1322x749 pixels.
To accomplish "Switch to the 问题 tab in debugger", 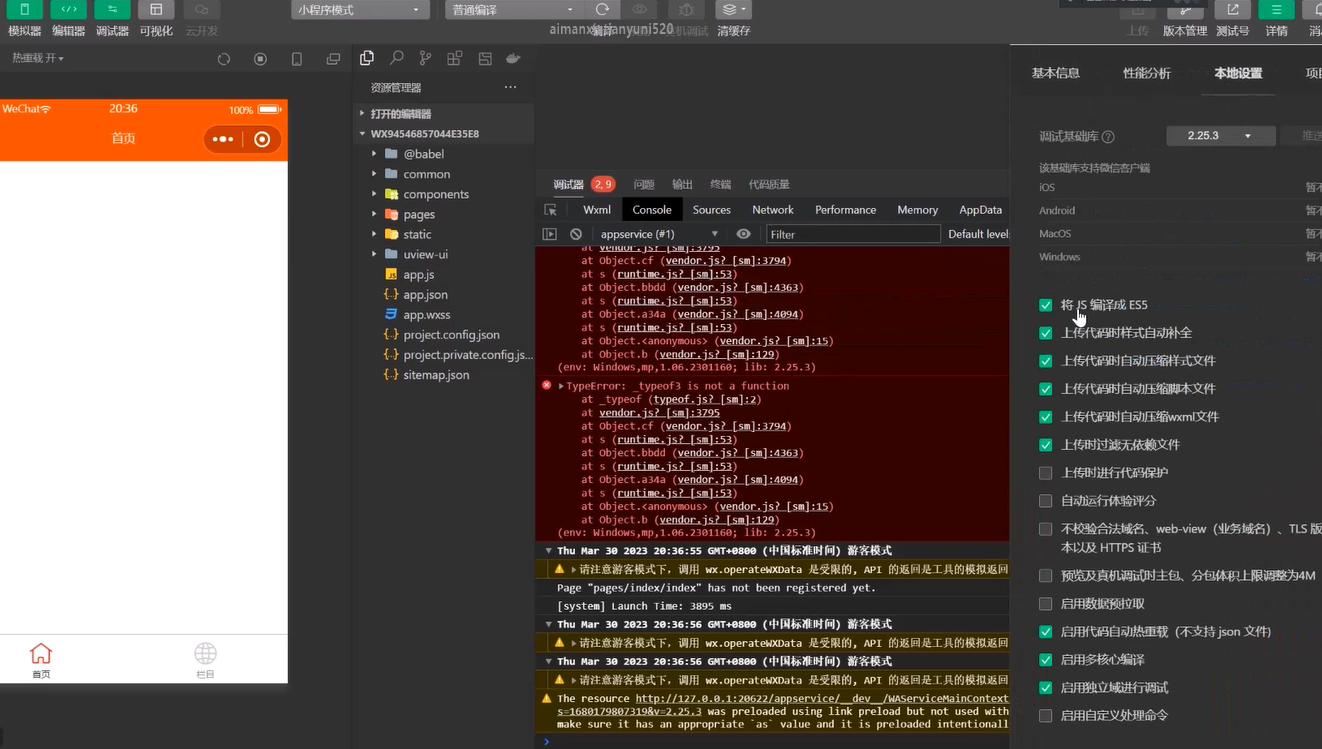I will pos(644,184).
